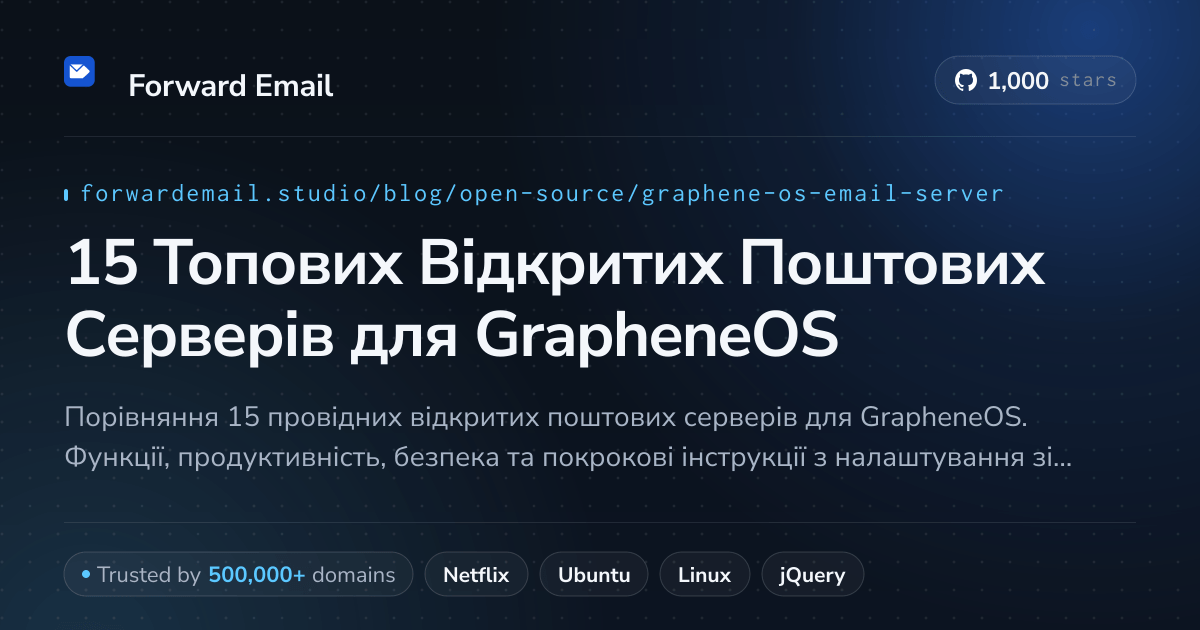Select the jQuery tag

(812, 575)
